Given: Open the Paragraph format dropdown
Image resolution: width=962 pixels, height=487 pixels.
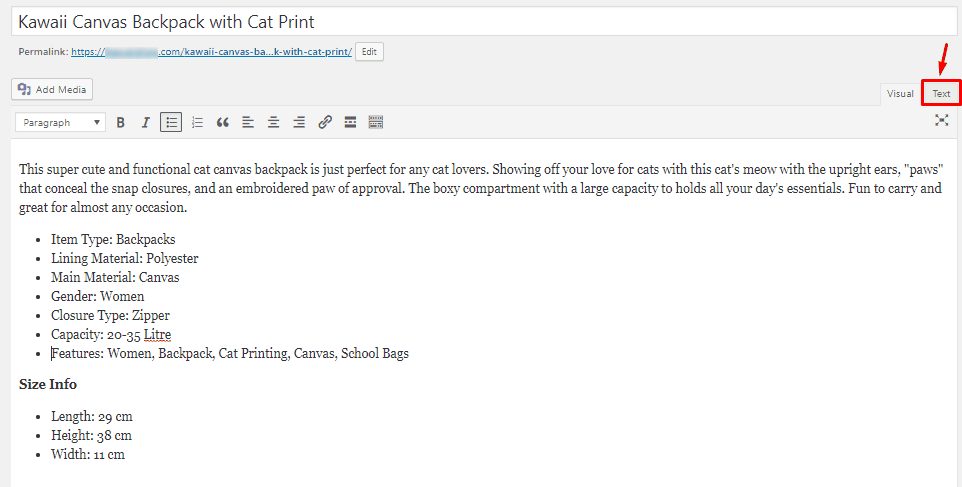Looking at the screenshot, I should click(62, 123).
